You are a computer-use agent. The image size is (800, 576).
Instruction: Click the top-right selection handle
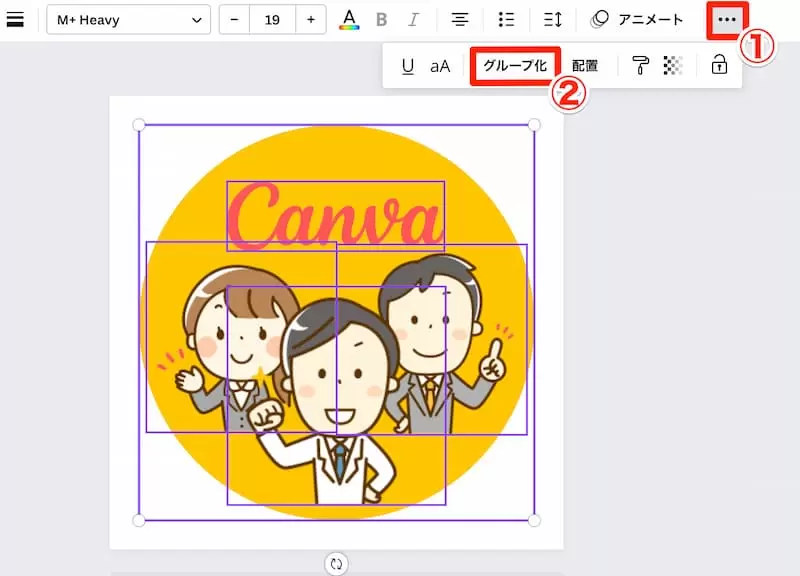tap(534, 125)
